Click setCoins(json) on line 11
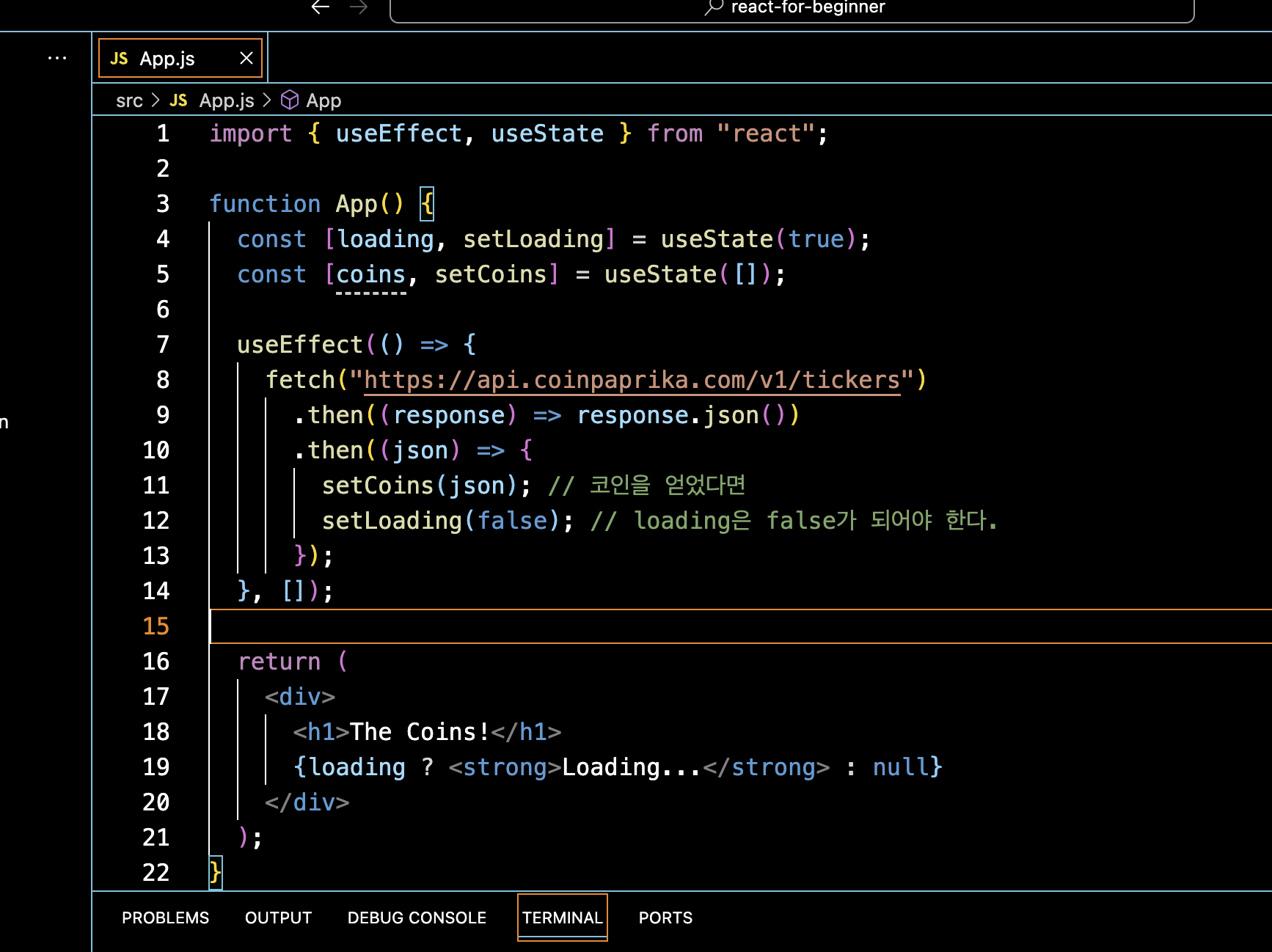The image size is (1272, 952). (x=420, y=486)
